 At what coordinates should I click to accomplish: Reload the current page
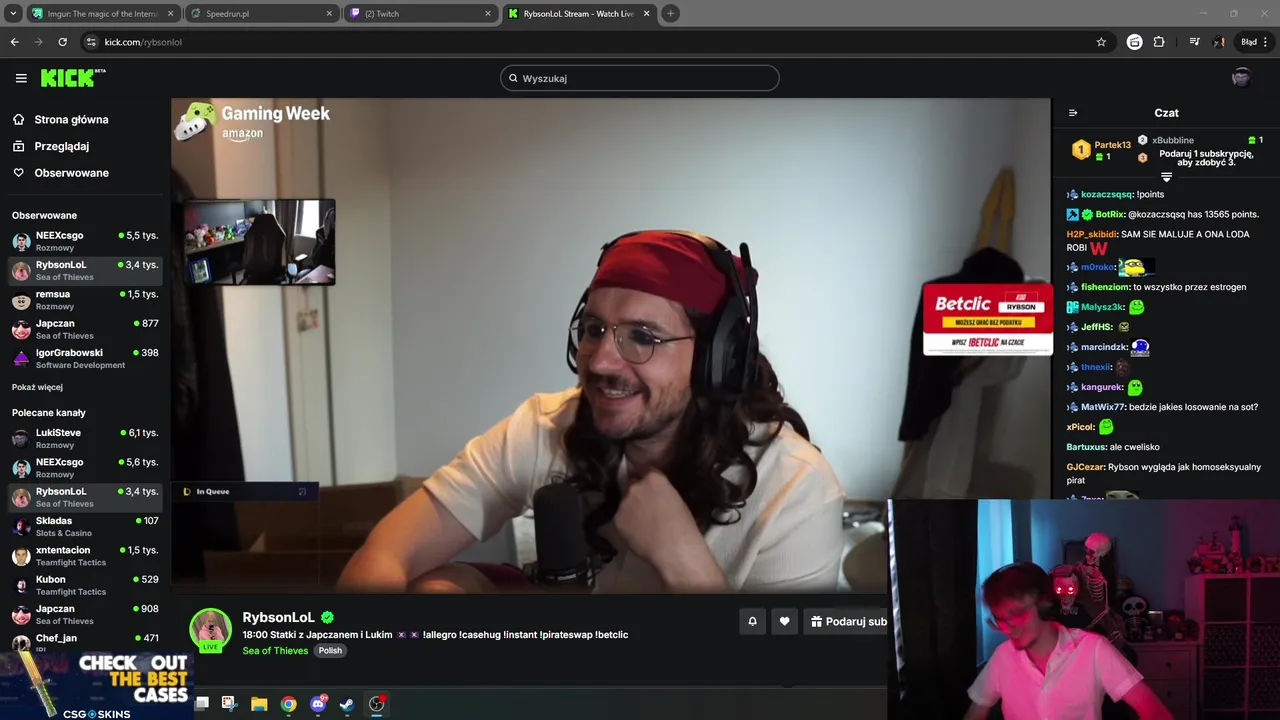[62, 42]
